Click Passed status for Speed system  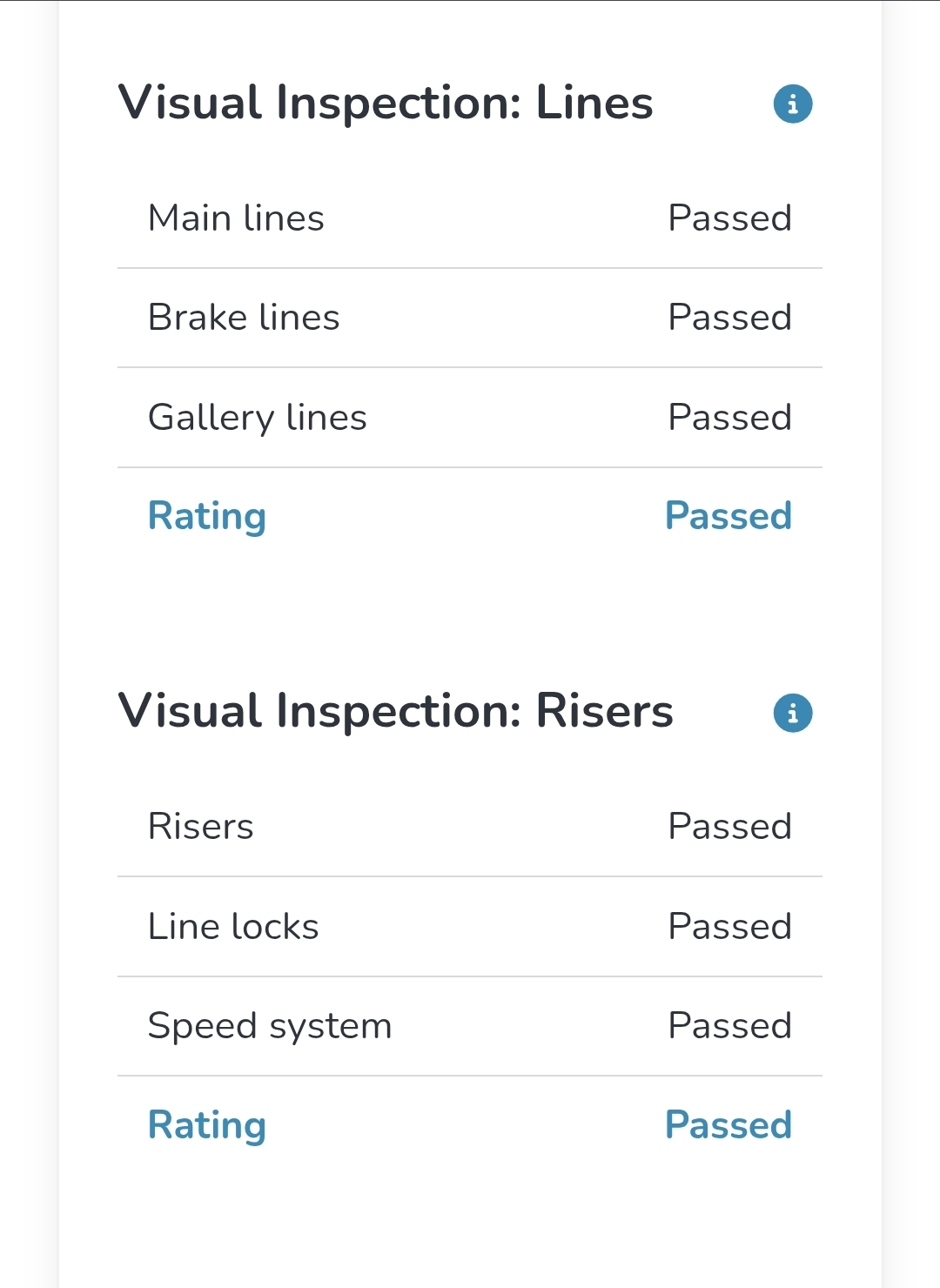[729, 1026]
